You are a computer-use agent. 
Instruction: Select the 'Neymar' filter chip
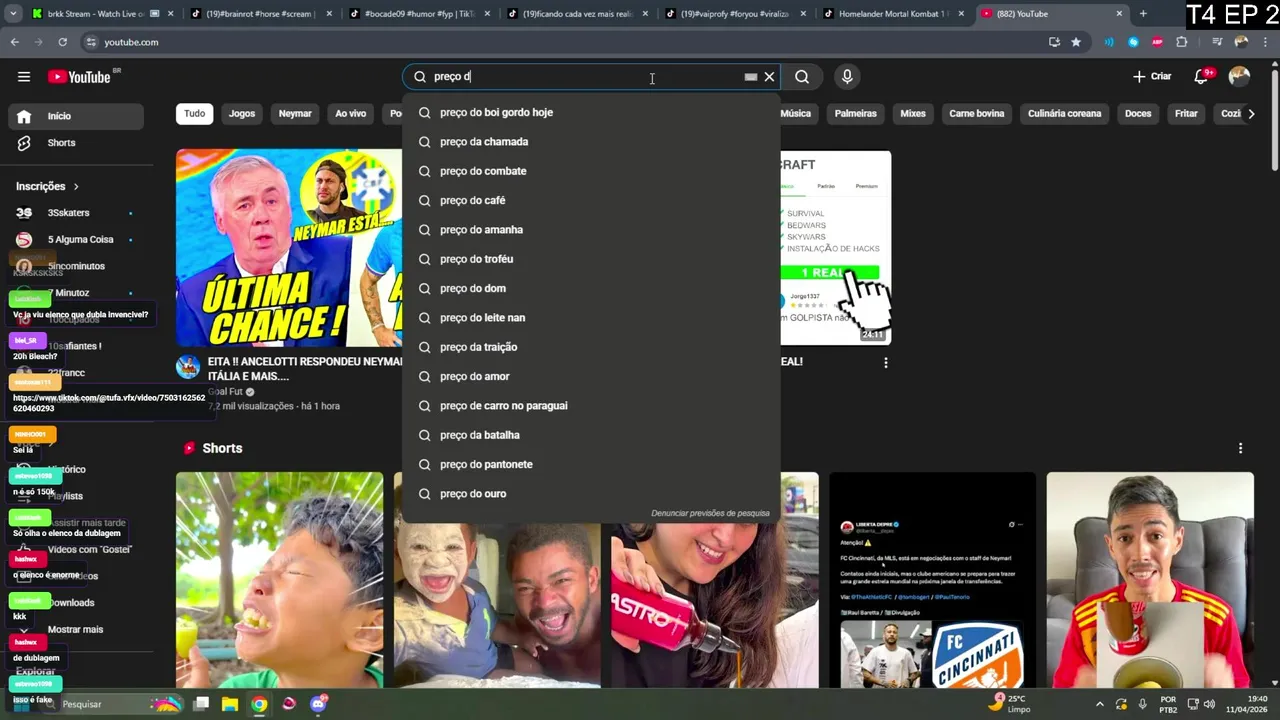[x=295, y=113]
